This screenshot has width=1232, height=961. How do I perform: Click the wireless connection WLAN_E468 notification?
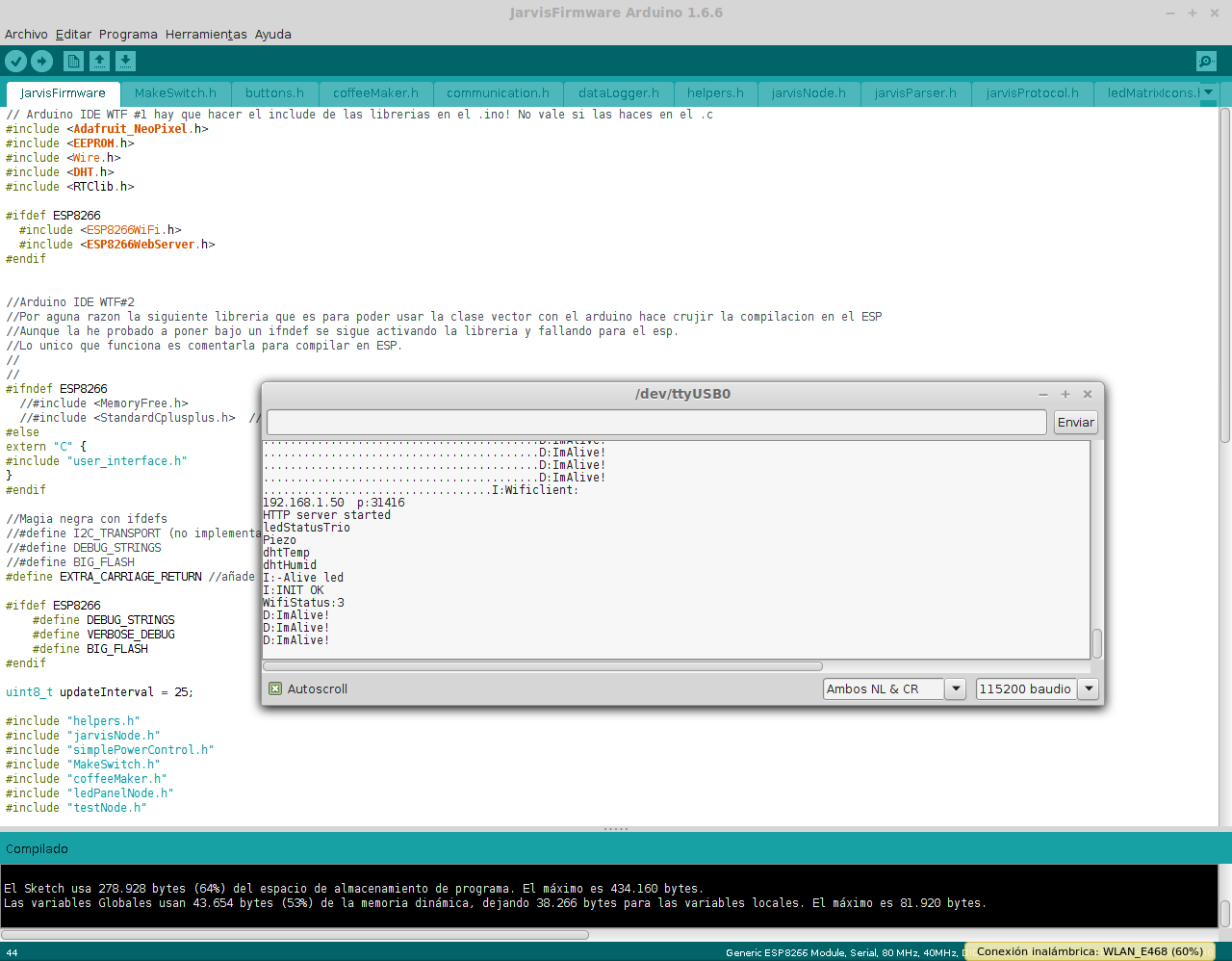(x=1090, y=951)
